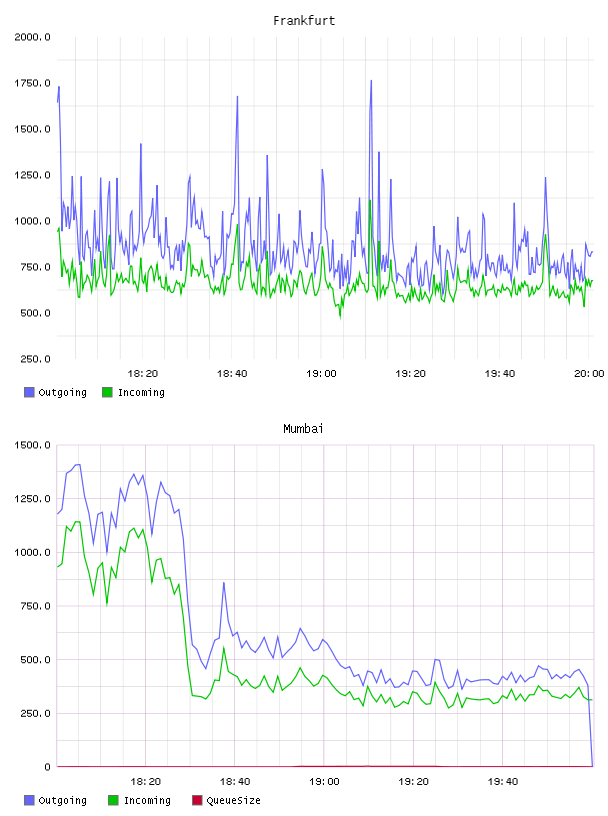Image resolution: width=608 pixels, height=816 pixels.
Task: Click the 1500.0 y-axis label on Frankfurt
Action: click(32, 129)
